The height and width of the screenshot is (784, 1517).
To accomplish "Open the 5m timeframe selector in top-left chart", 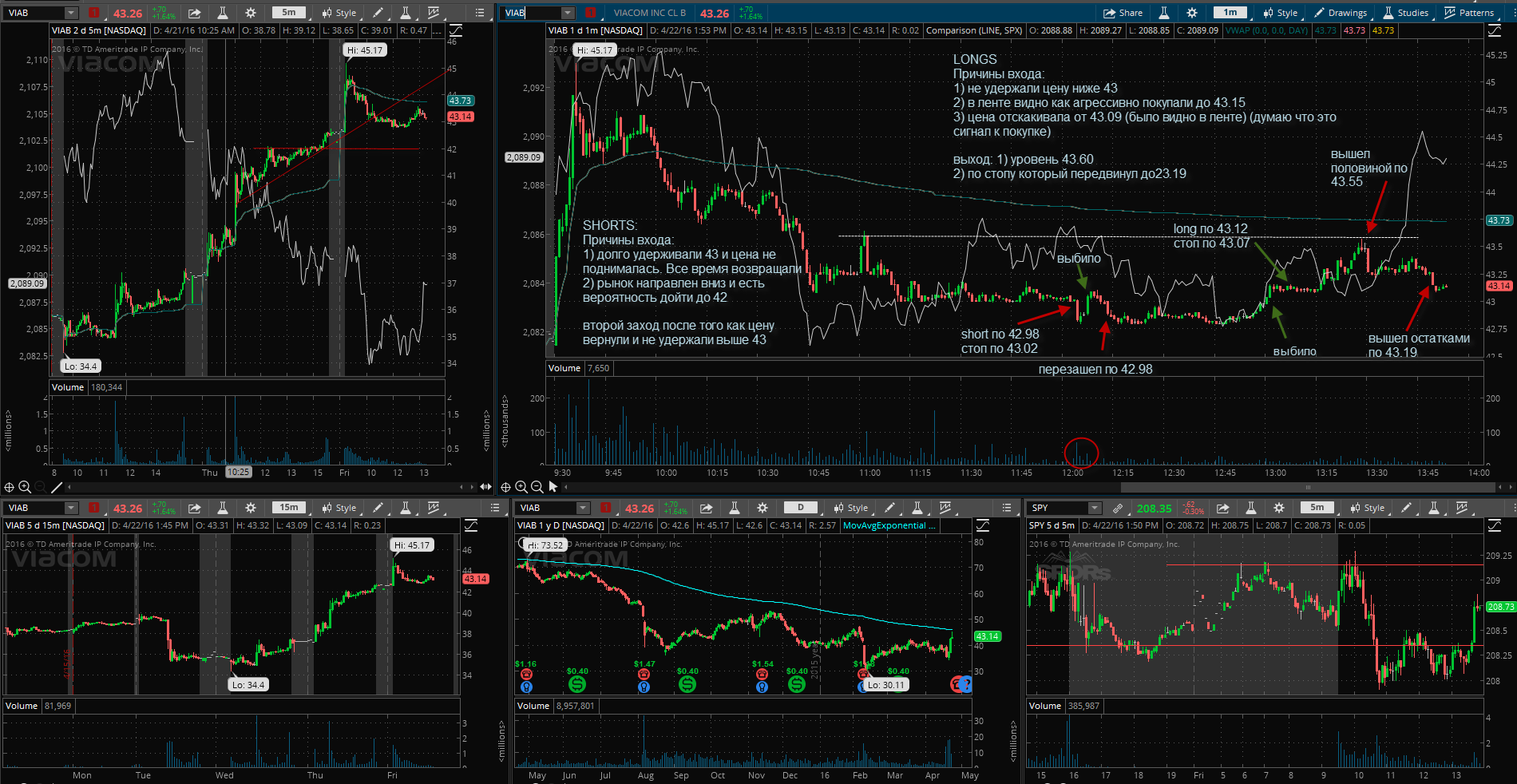I will [289, 13].
